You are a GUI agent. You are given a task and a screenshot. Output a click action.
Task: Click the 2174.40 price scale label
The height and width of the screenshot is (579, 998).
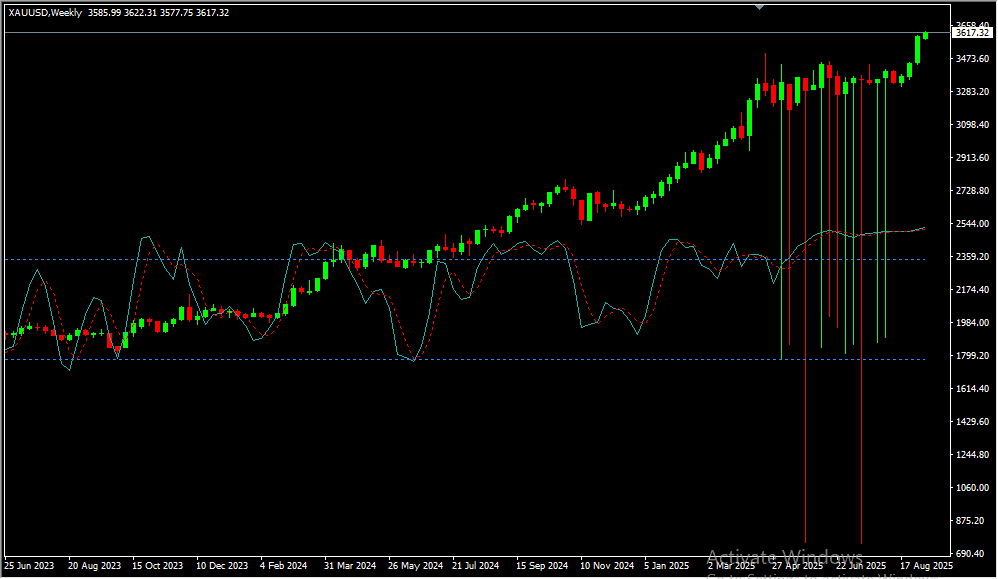972,290
